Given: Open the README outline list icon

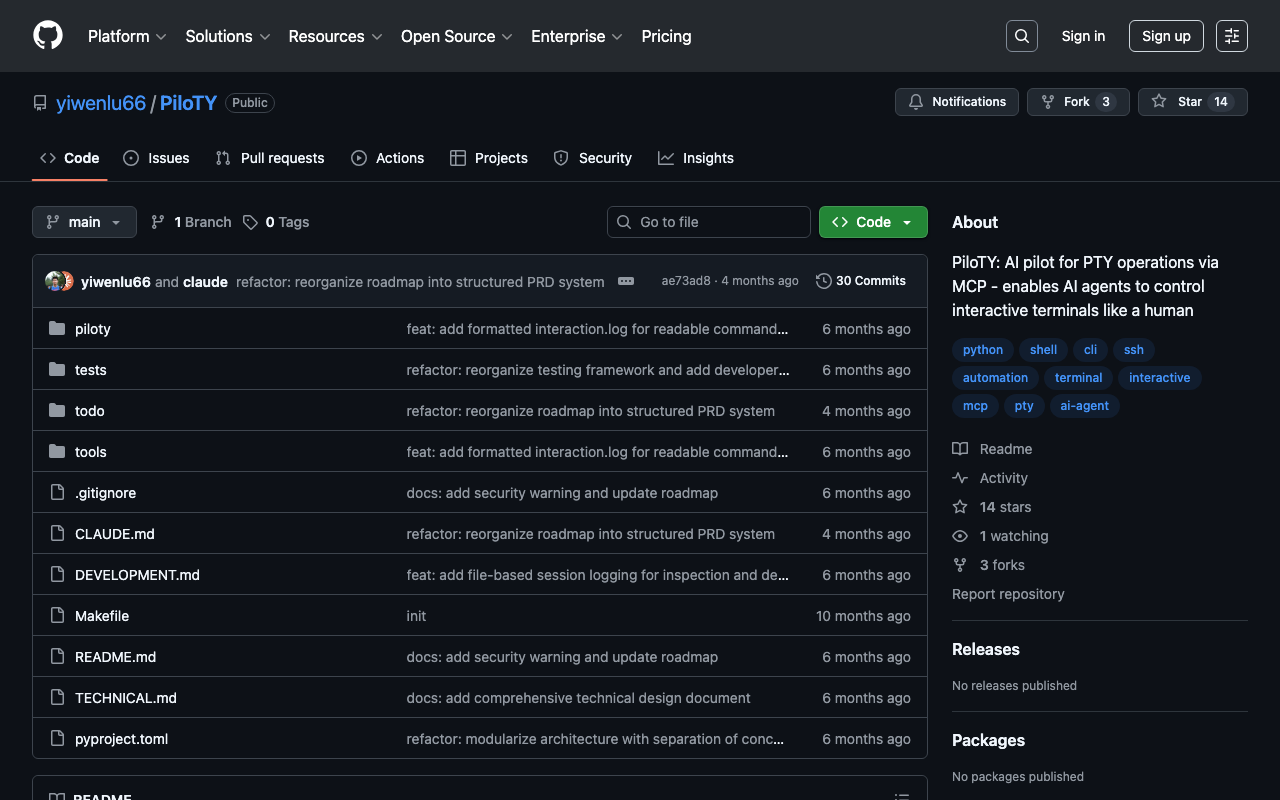Looking at the screenshot, I should click(901, 796).
